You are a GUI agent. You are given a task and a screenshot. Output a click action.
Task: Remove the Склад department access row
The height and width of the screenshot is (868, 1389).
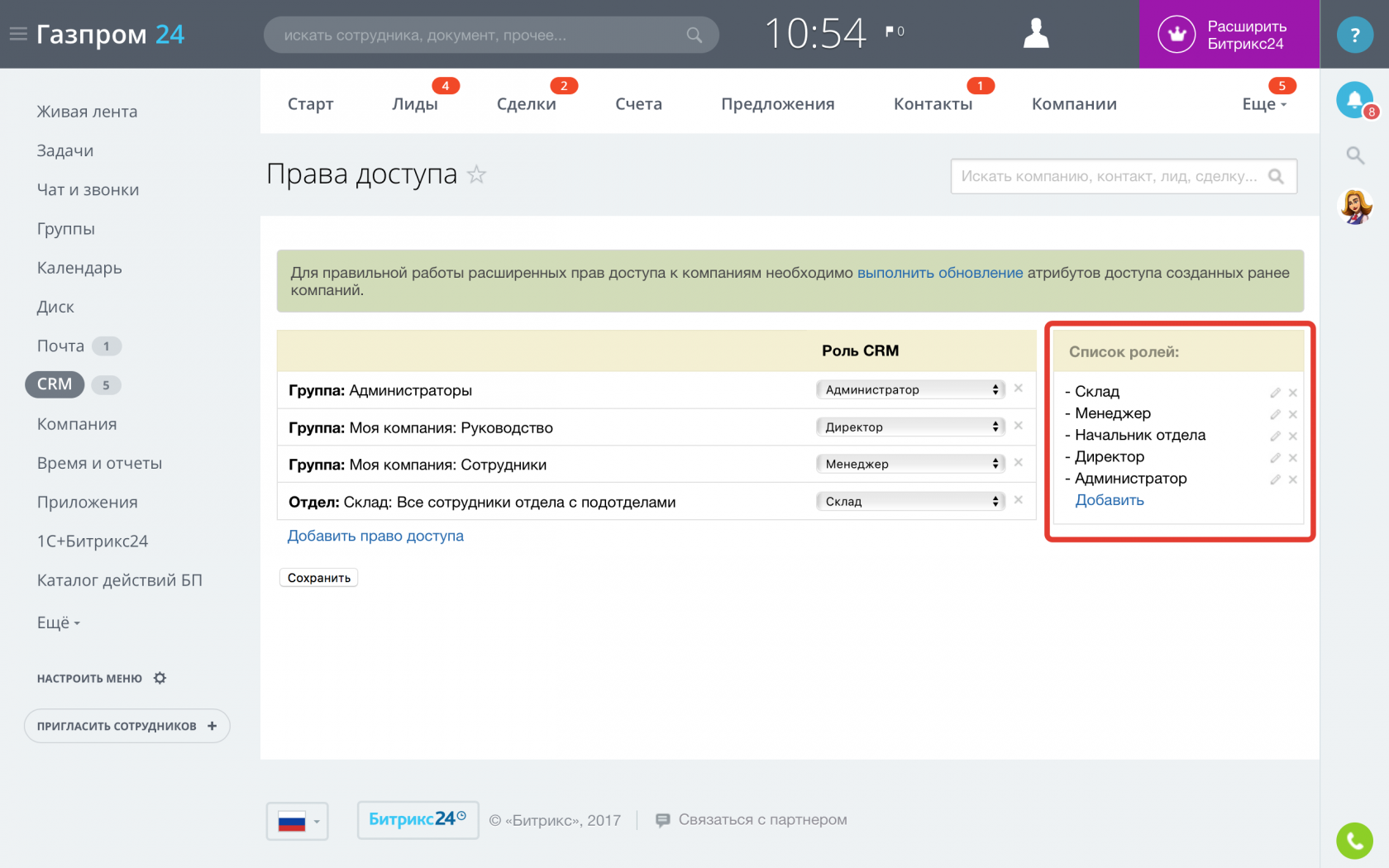pyautogui.click(x=1019, y=499)
